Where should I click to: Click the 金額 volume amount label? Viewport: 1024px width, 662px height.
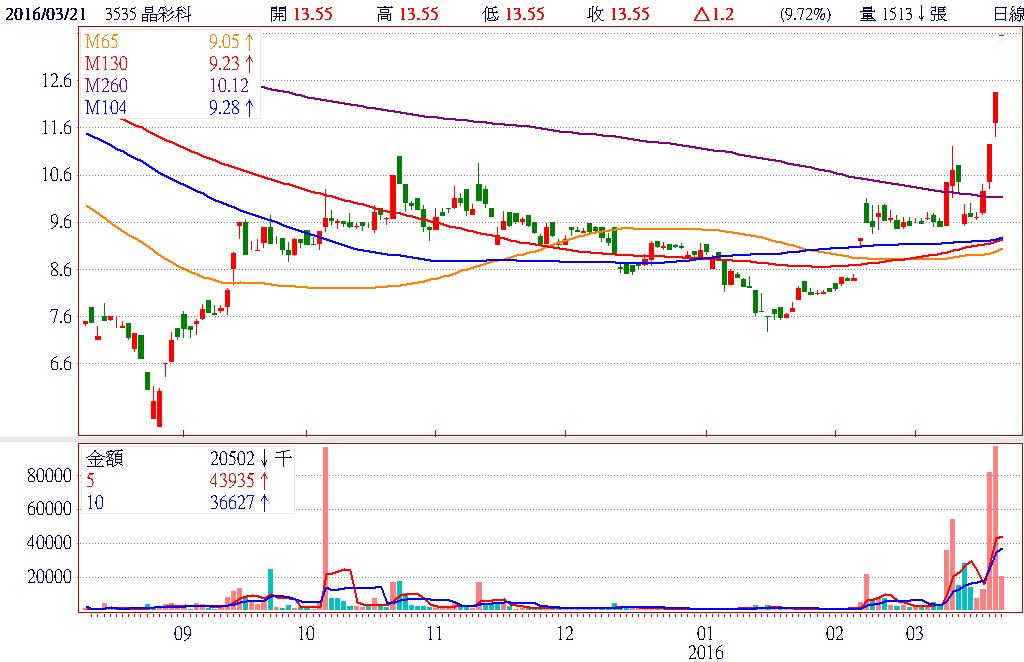click(x=107, y=459)
